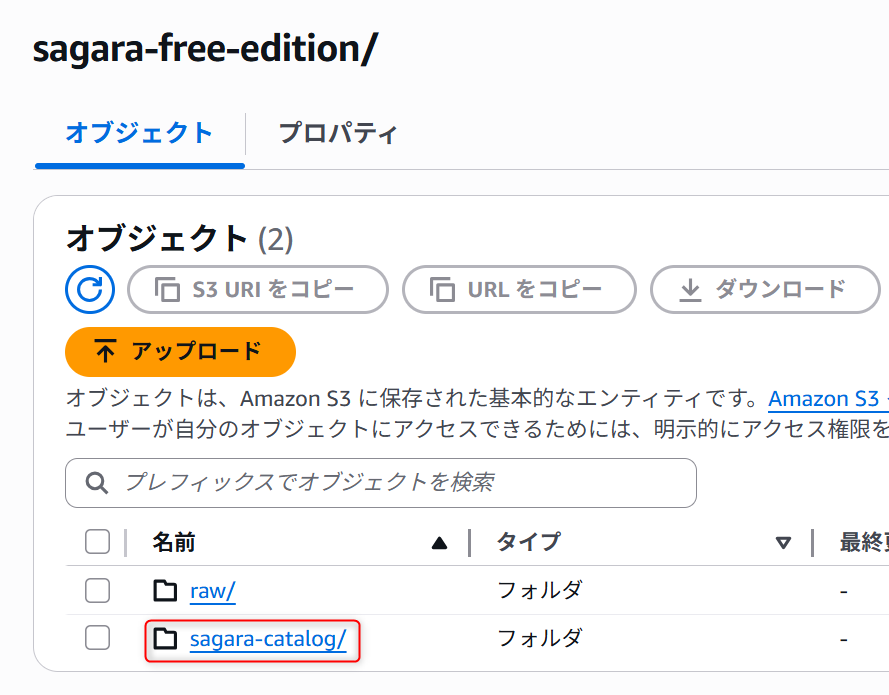889x695 pixels.
Task: Focus the プレフィックスでオブジェクトを検索 field
Action: [381, 483]
